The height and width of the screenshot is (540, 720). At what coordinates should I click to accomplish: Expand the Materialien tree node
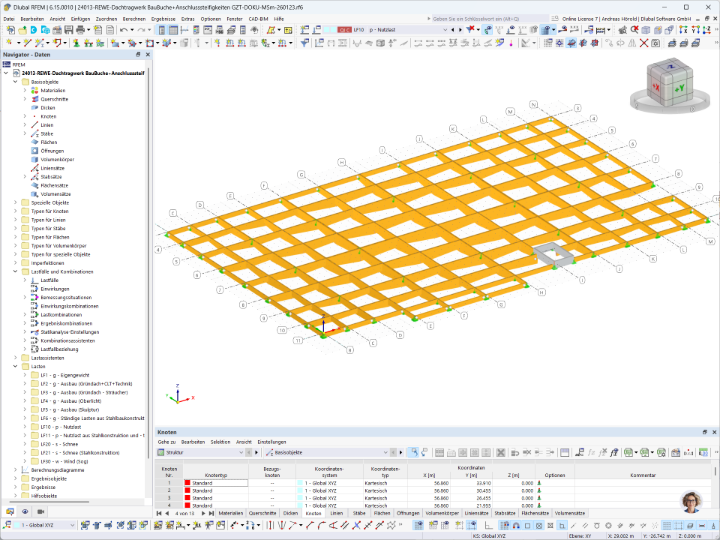pyautogui.click(x=25, y=90)
